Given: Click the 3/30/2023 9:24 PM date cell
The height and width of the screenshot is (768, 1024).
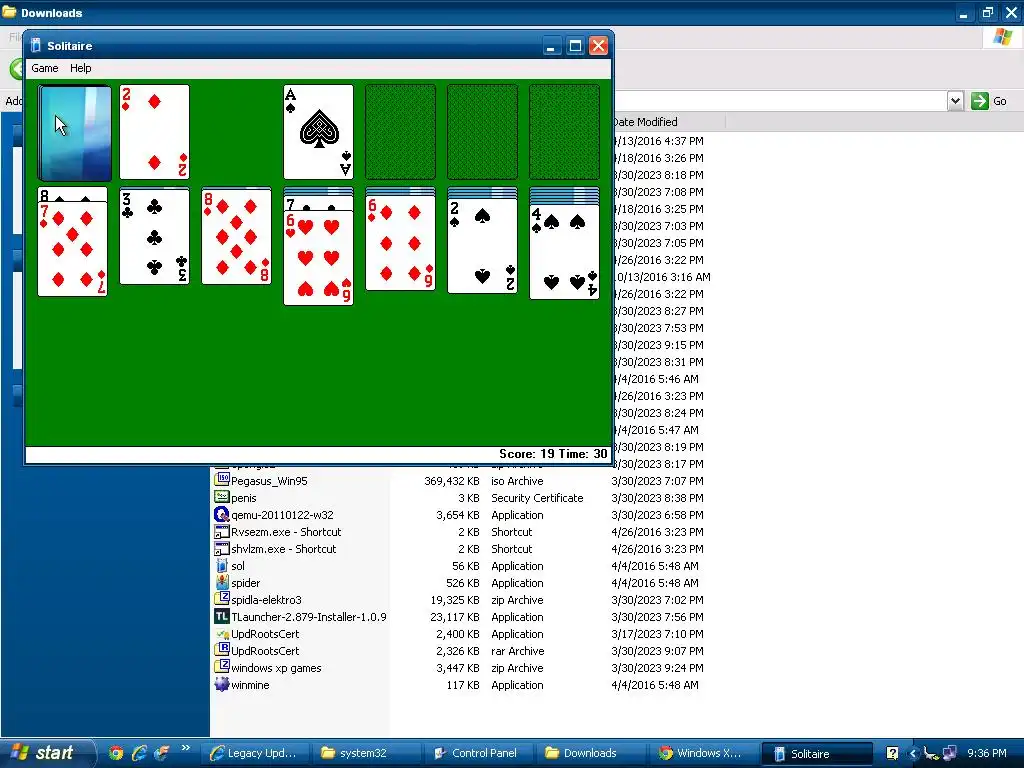Looking at the screenshot, I should pos(657,667).
